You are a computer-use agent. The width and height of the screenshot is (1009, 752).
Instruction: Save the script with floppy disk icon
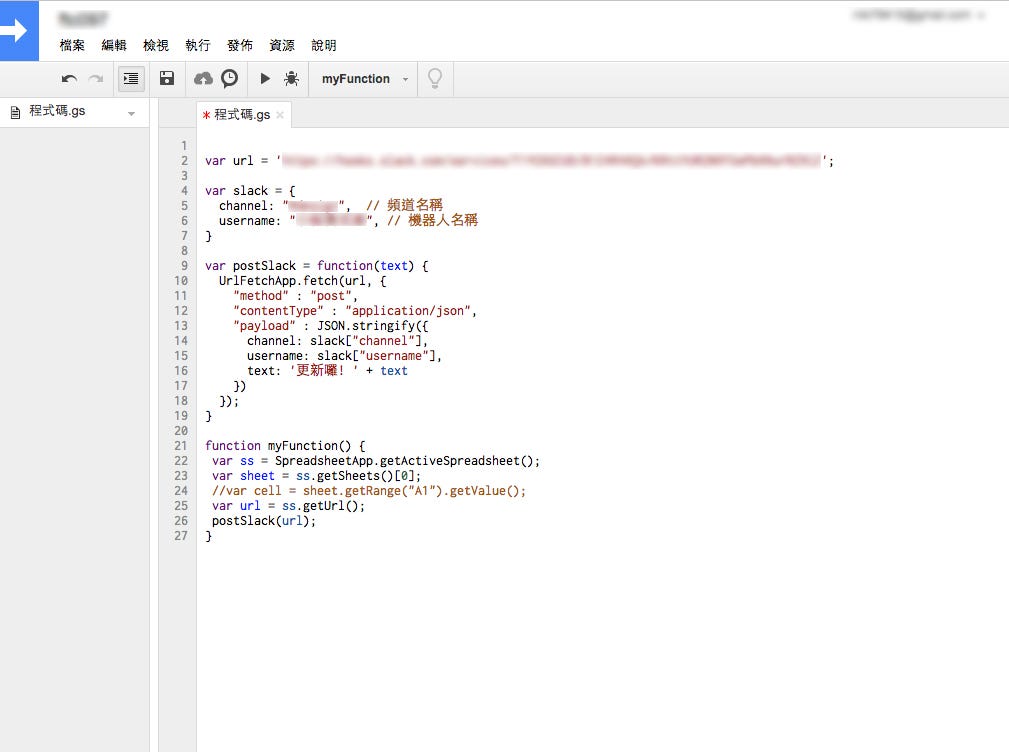167,78
